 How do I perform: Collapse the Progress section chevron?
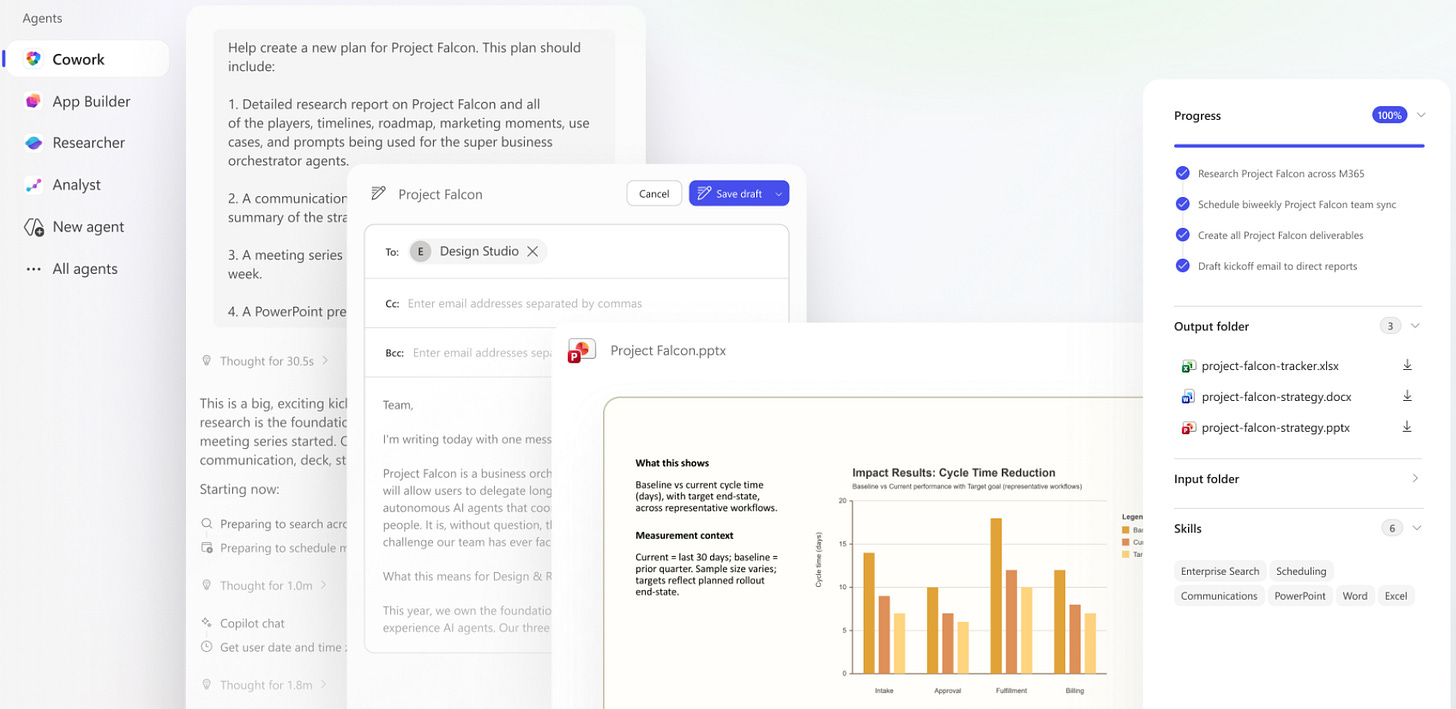point(1420,115)
